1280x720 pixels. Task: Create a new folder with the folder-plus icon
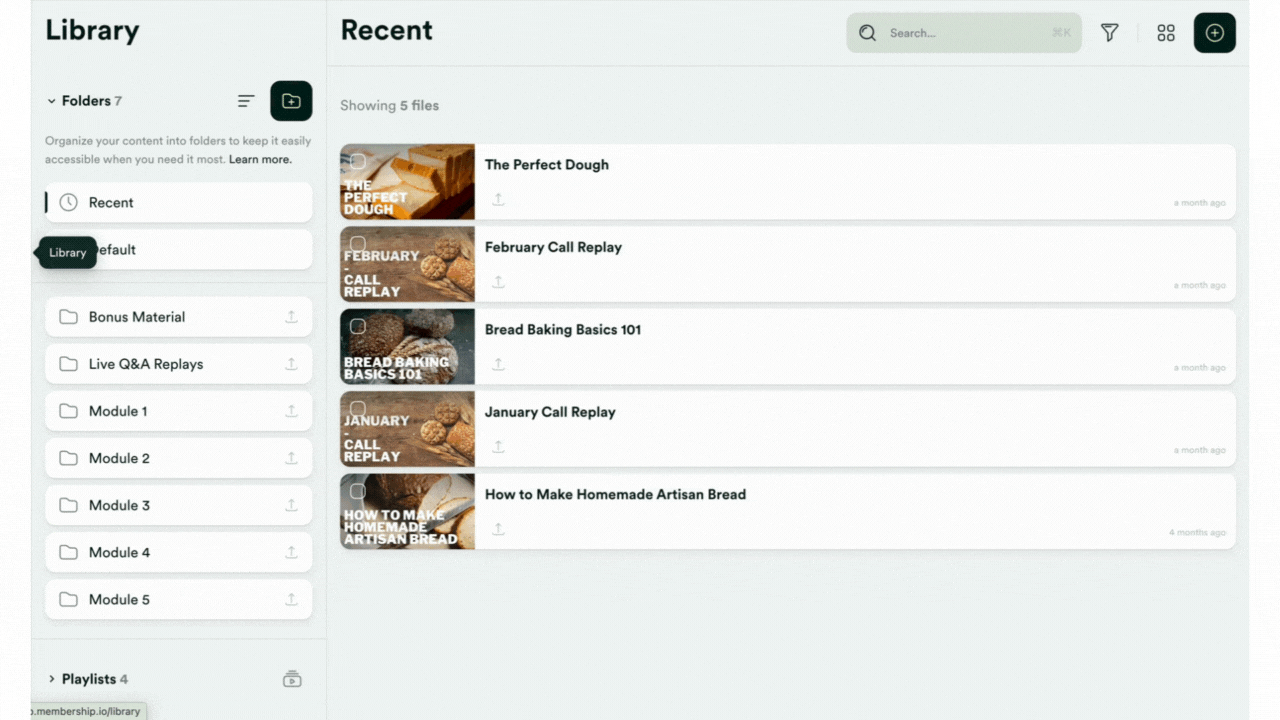tap(291, 100)
